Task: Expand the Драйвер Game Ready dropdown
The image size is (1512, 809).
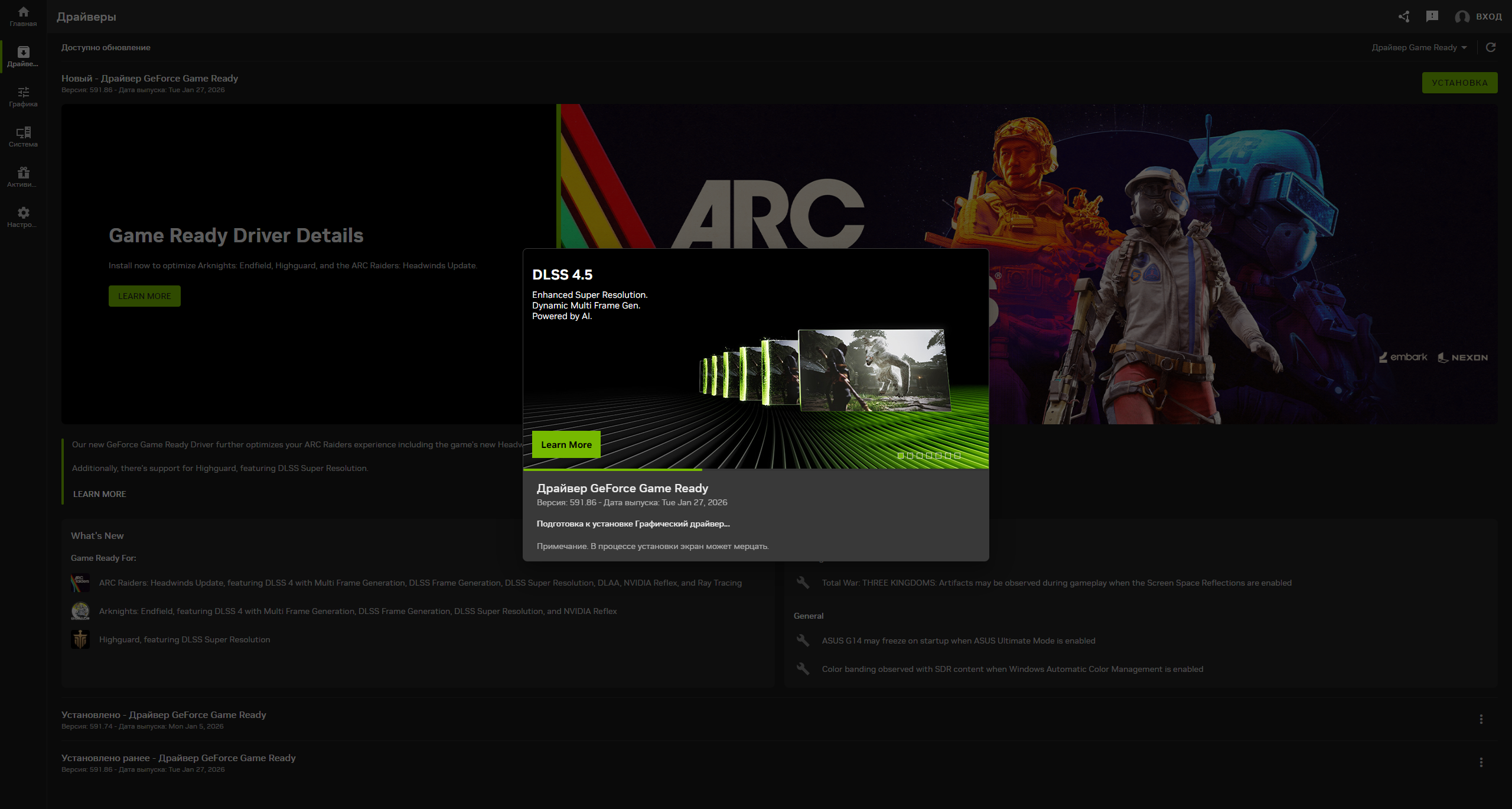Action: [1419, 47]
